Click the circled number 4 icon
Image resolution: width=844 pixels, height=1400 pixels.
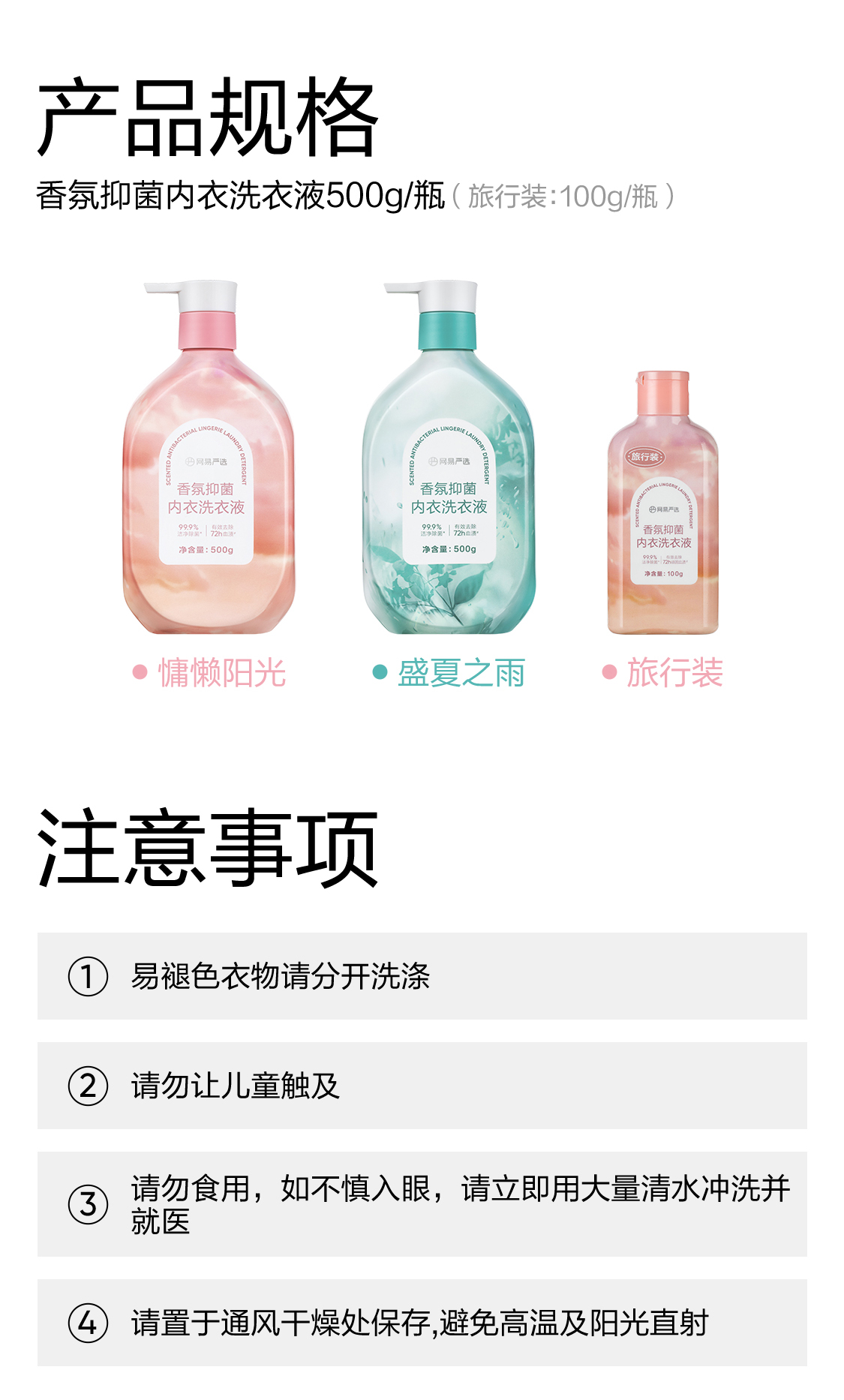(88, 1323)
